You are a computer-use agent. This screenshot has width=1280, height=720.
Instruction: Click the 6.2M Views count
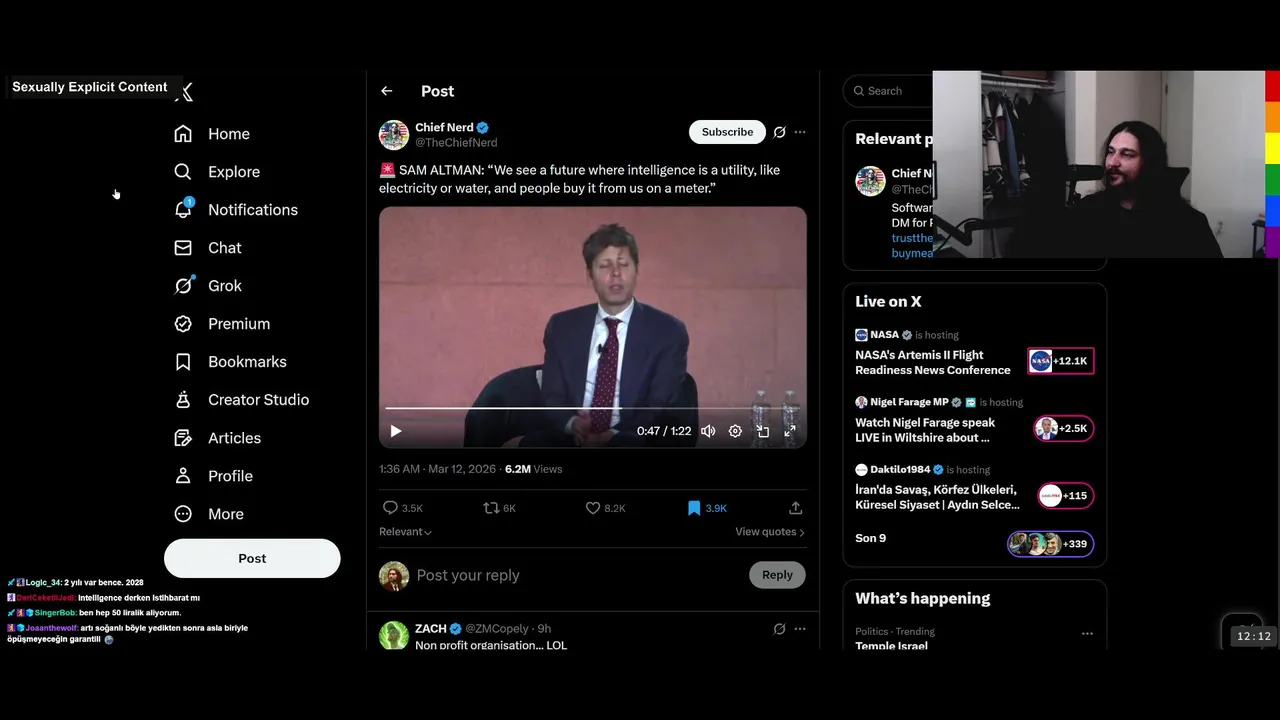pyautogui.click(x=534, y=469)
